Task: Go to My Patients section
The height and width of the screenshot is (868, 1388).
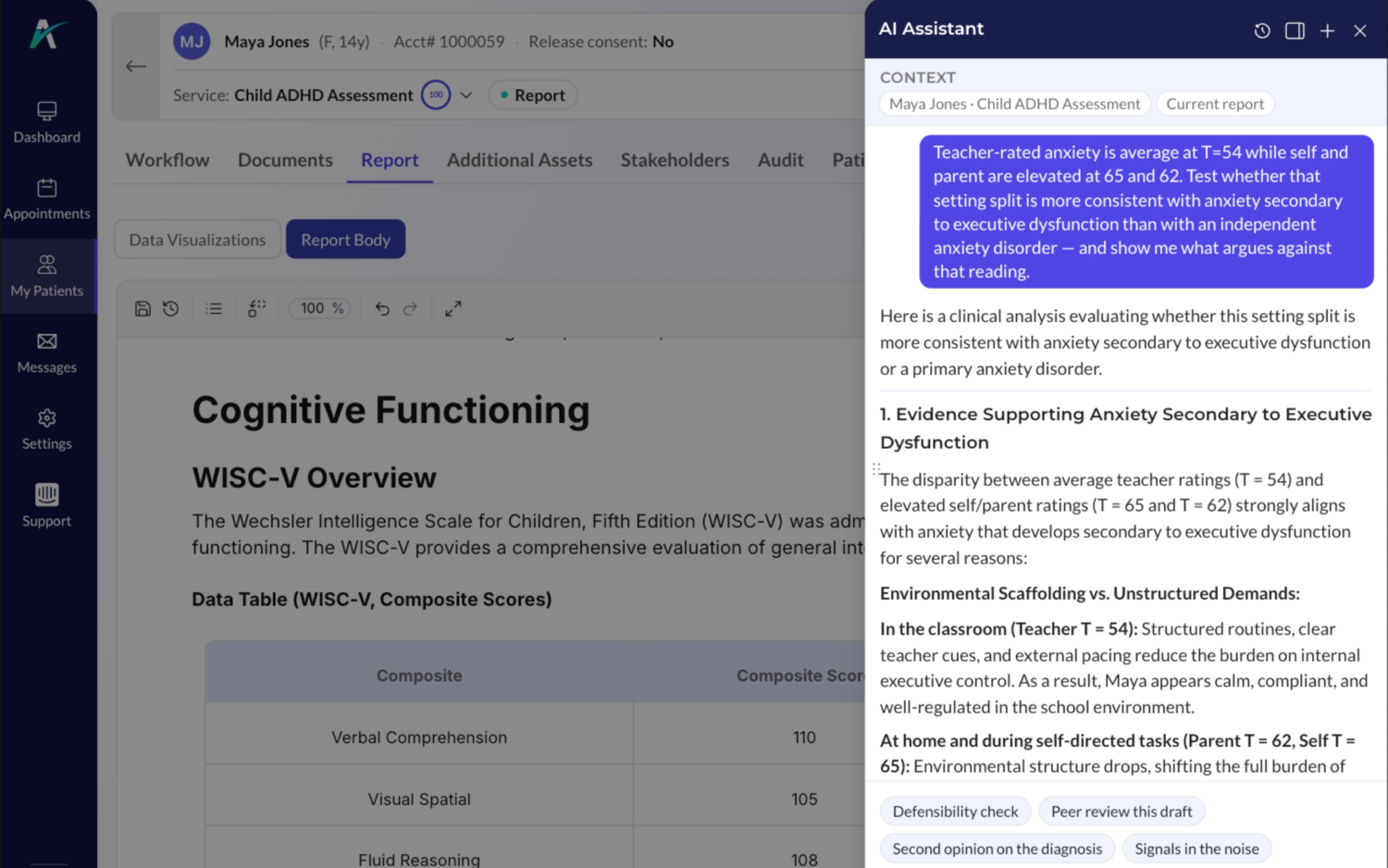Action: (x=47, y=277)
